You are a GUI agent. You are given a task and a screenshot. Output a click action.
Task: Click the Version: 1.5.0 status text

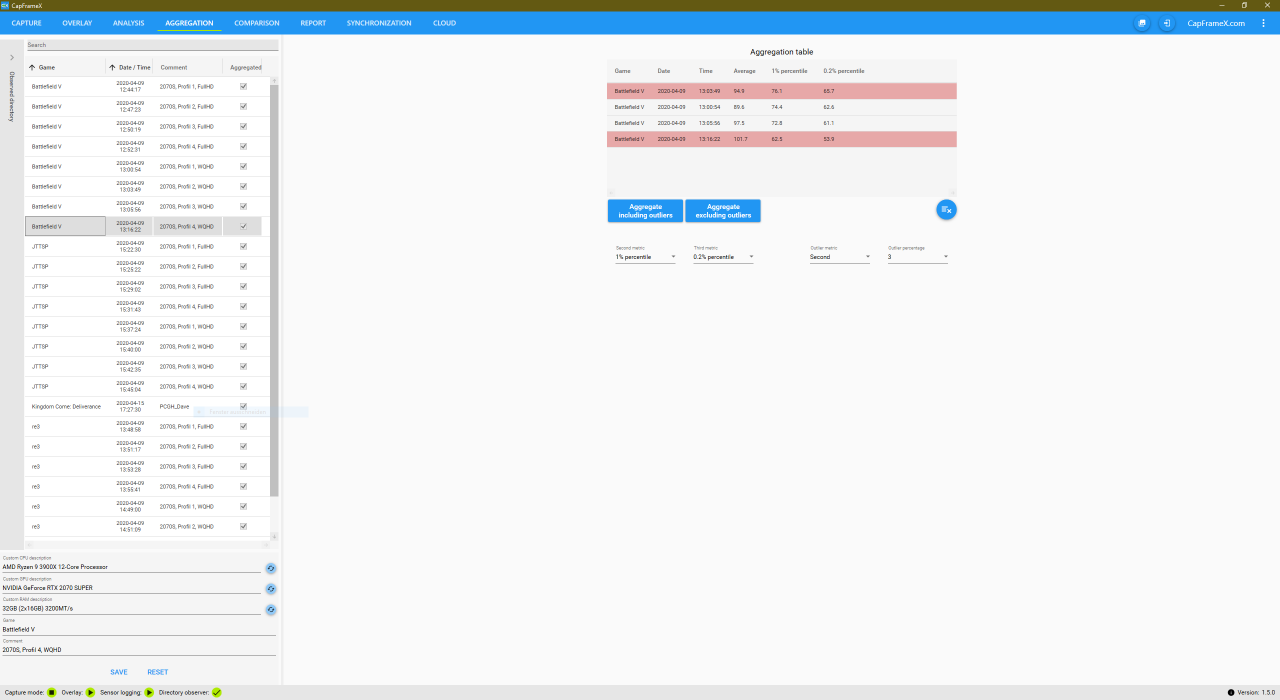point(1256,692)
